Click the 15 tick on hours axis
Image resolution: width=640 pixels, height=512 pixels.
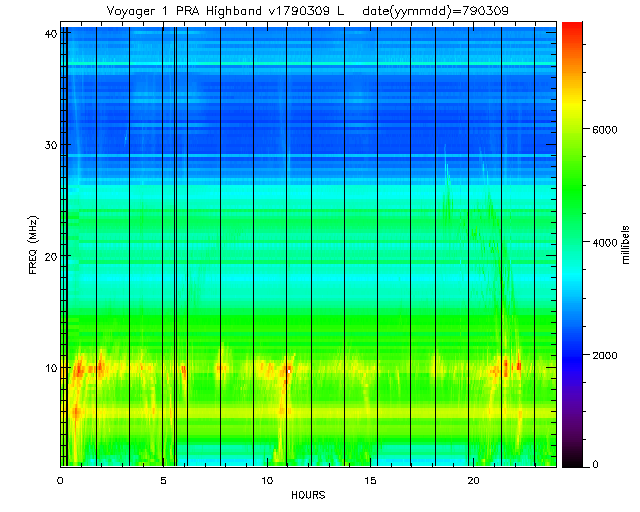(x=370, y=480)
